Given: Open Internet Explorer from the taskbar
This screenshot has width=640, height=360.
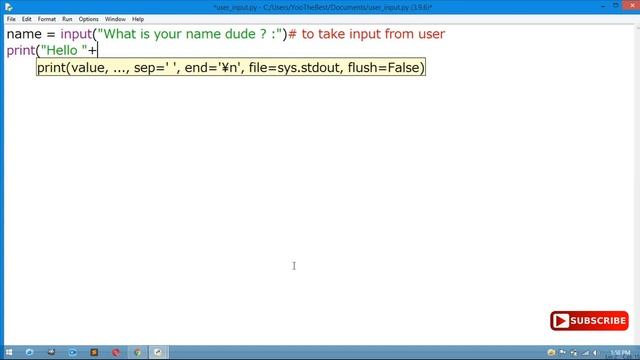Looking at the screenshot, I should tap(29, 352).
